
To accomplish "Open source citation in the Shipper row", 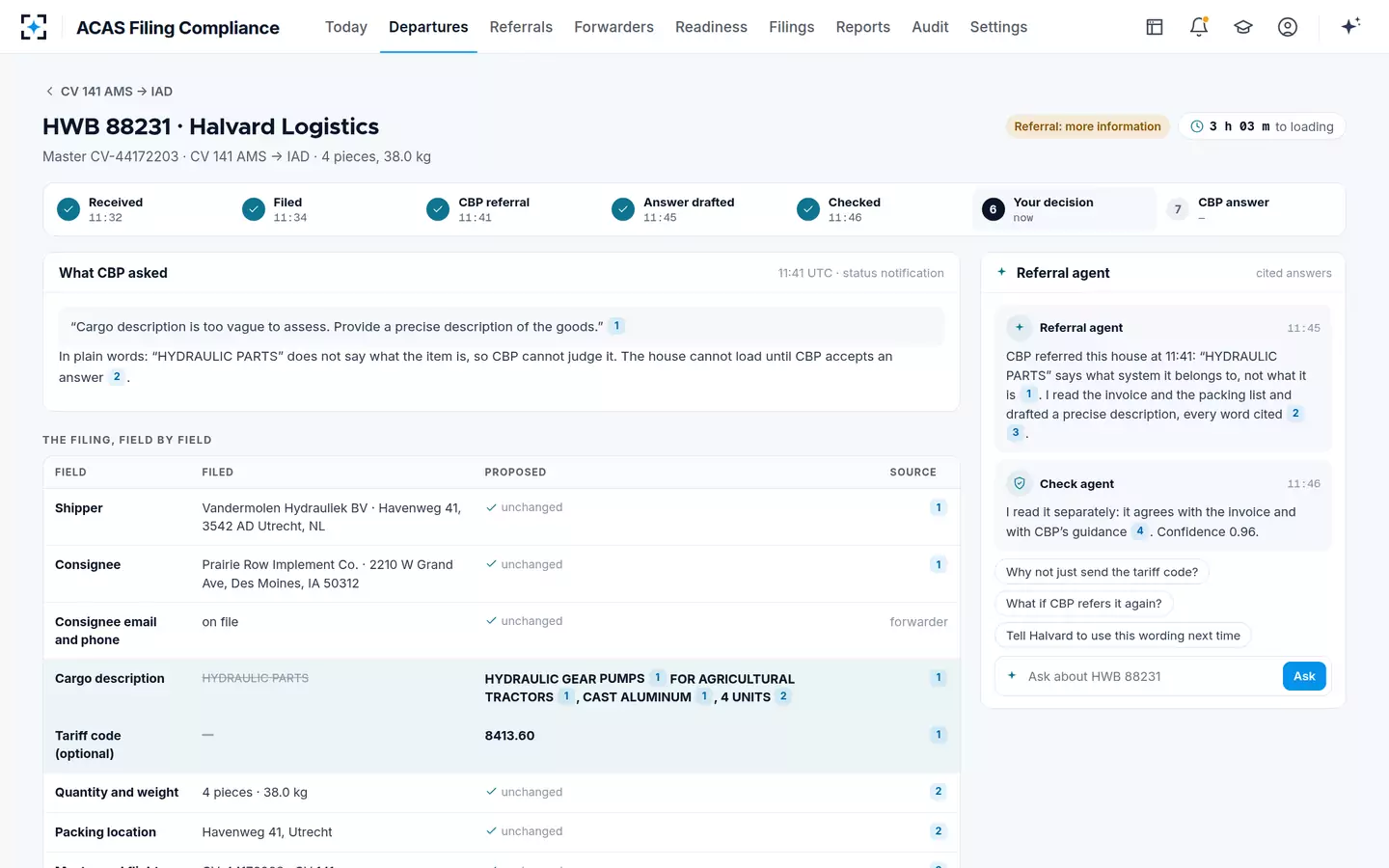I will coord(938,507).
